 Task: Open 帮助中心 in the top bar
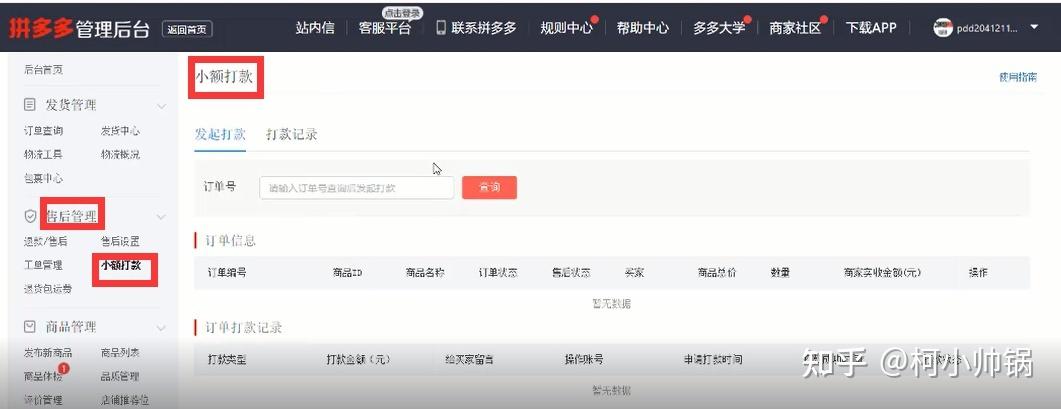642,28
